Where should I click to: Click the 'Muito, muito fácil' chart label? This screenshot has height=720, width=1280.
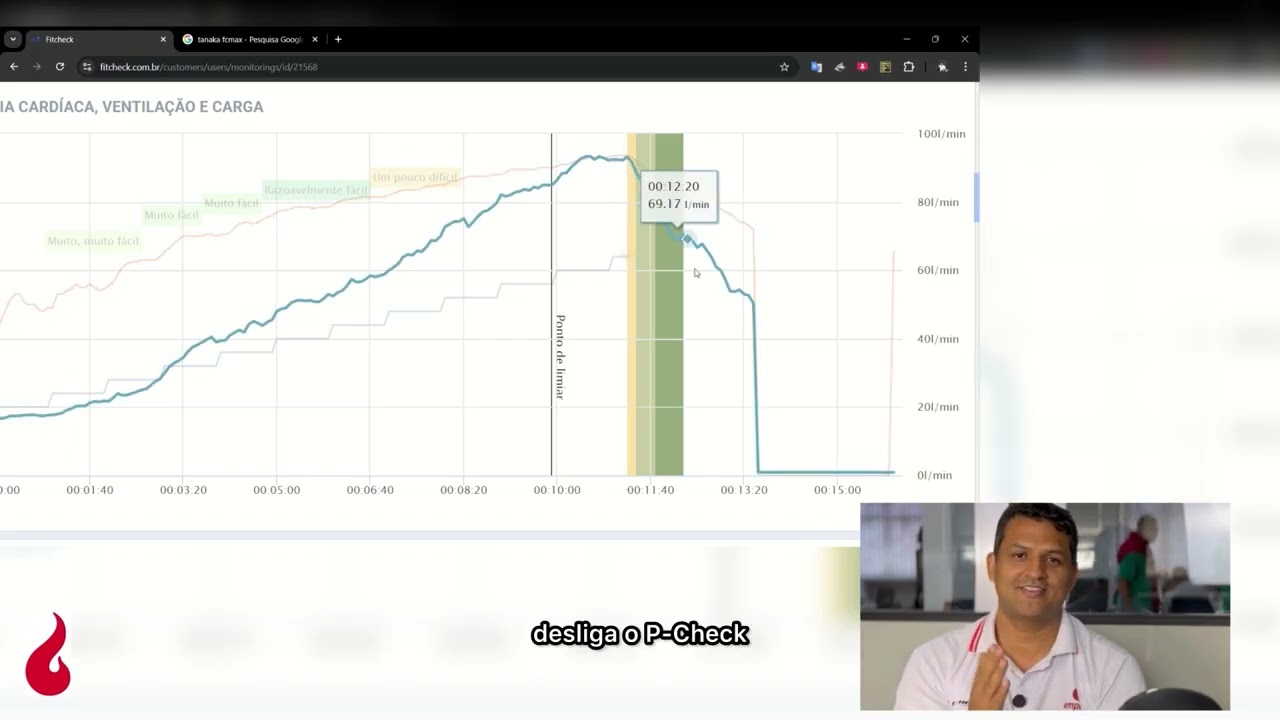point(93,241)
